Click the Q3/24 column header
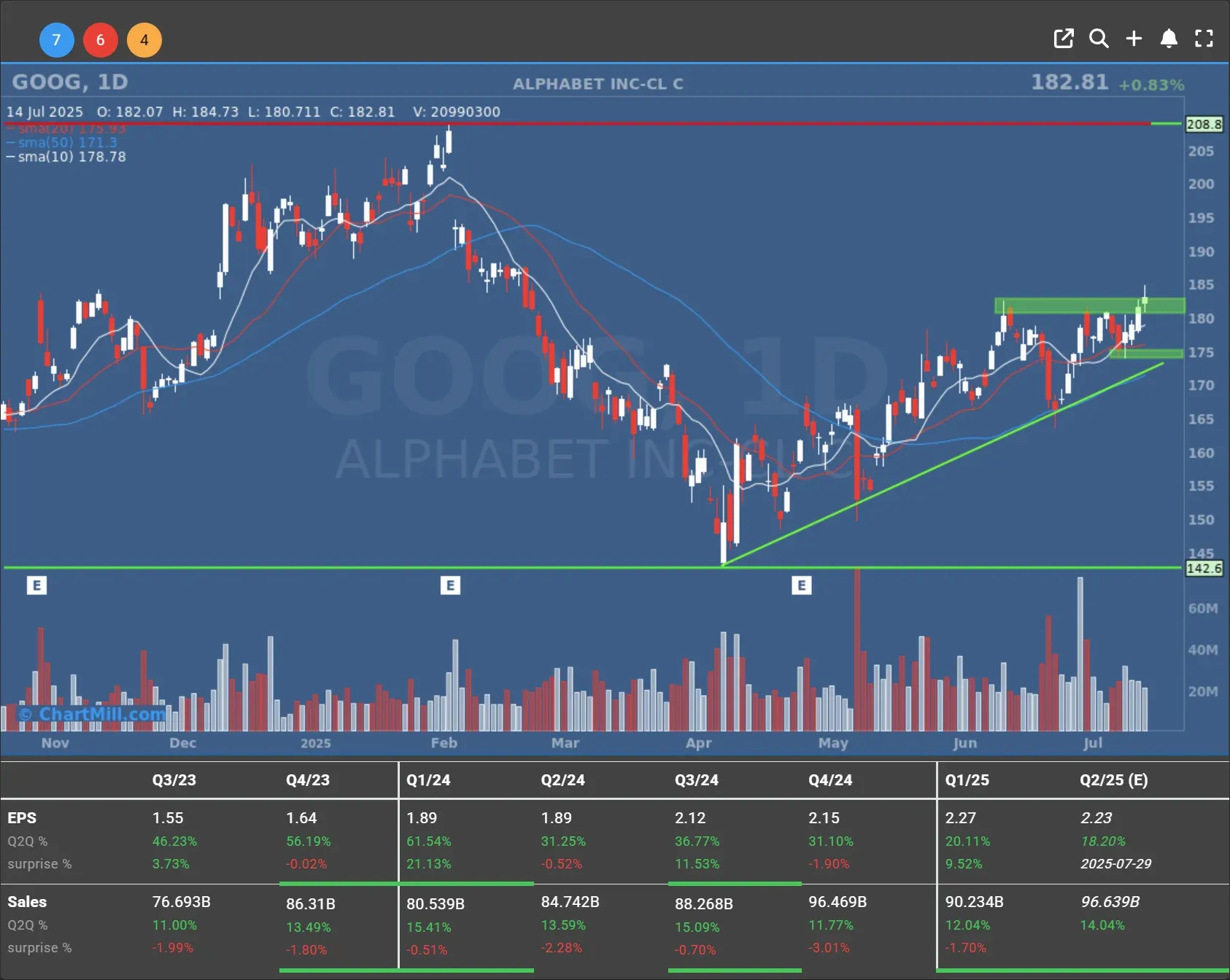This screenshot has width=1230, height=980. click(x=697, y=779)
